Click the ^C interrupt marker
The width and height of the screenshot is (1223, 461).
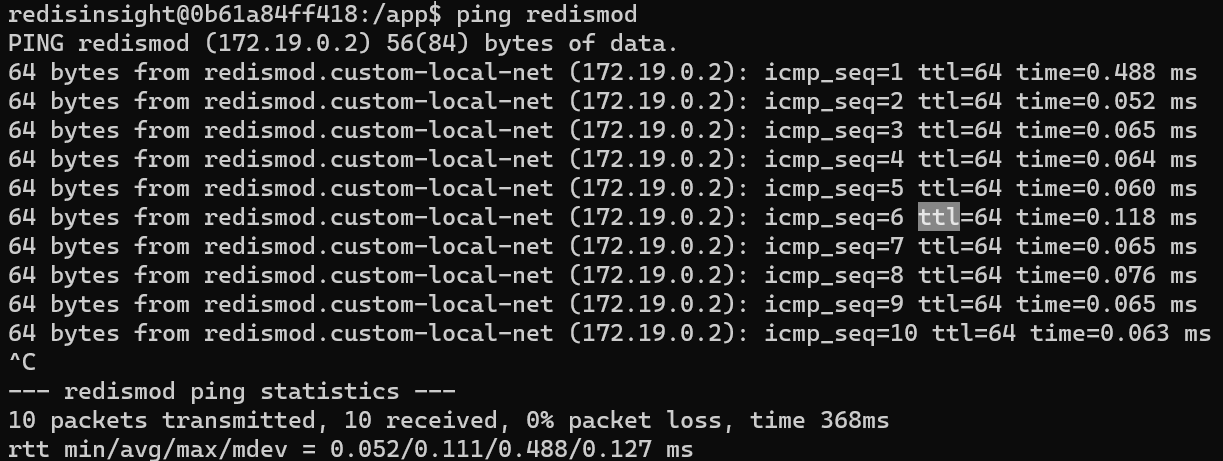pyautogui.click(x=21, y=362)
